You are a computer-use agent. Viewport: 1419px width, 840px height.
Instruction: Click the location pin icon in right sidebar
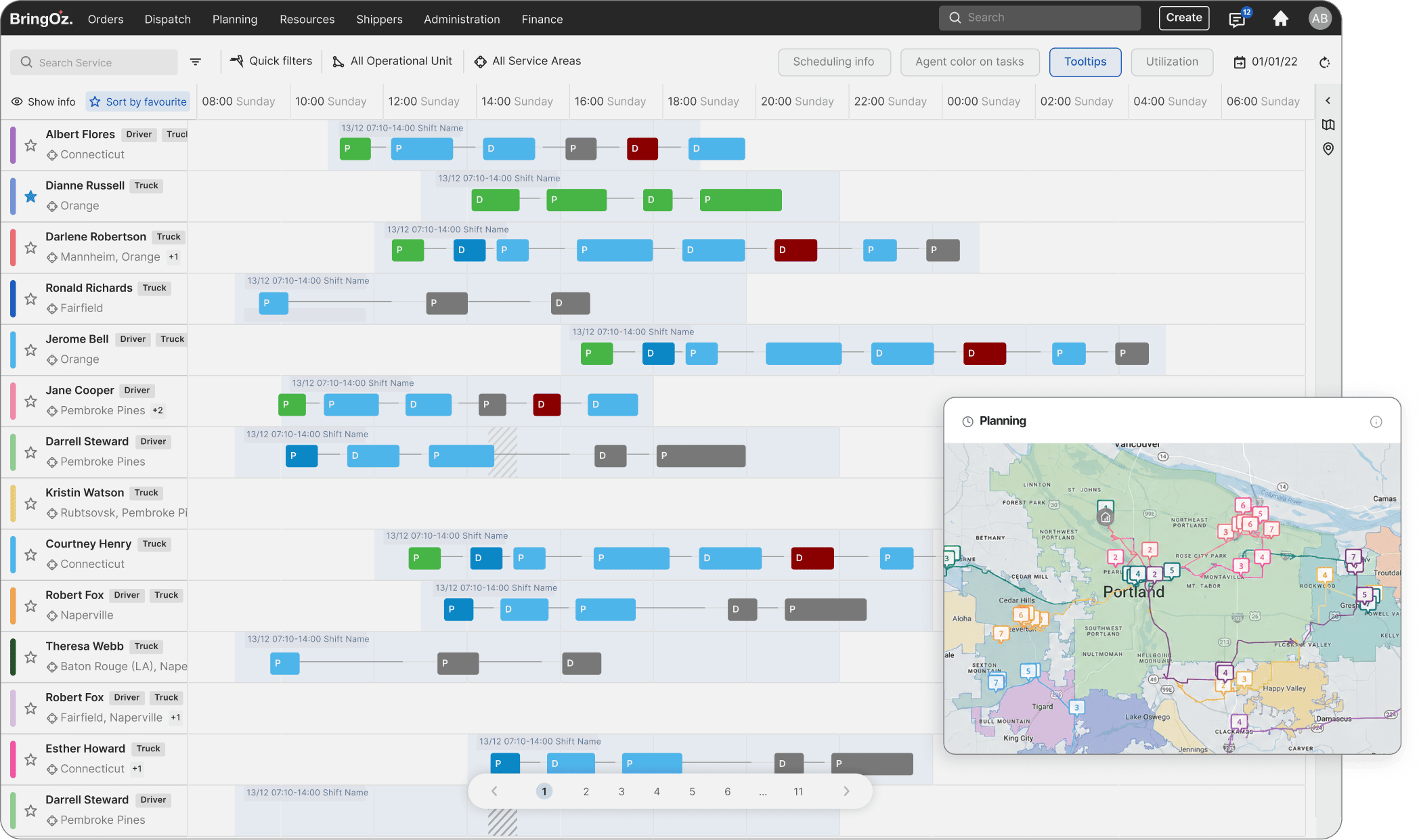click(x=1328, y=149)
